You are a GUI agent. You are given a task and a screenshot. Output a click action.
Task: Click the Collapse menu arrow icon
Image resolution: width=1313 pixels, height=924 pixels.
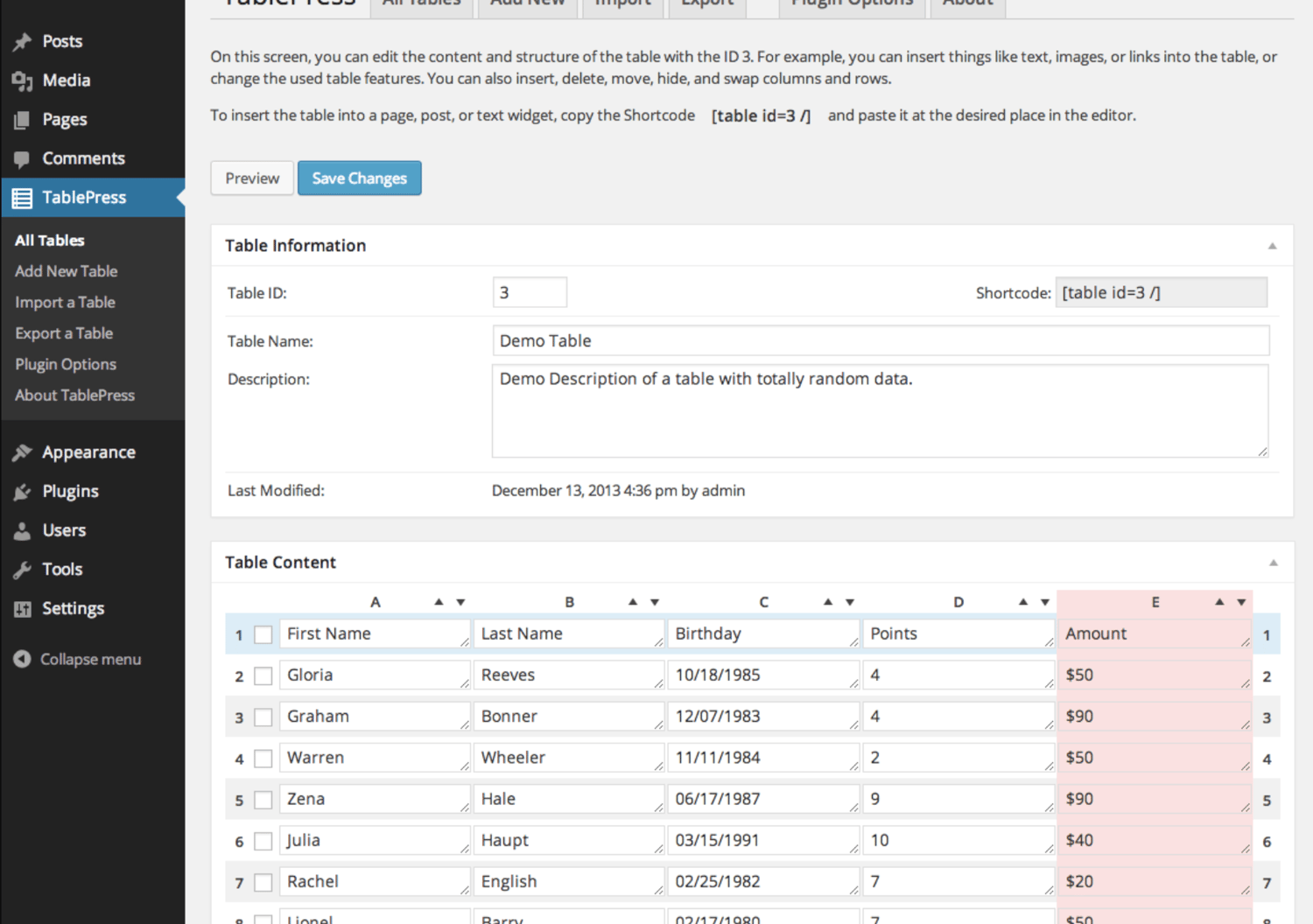point(23,659)
